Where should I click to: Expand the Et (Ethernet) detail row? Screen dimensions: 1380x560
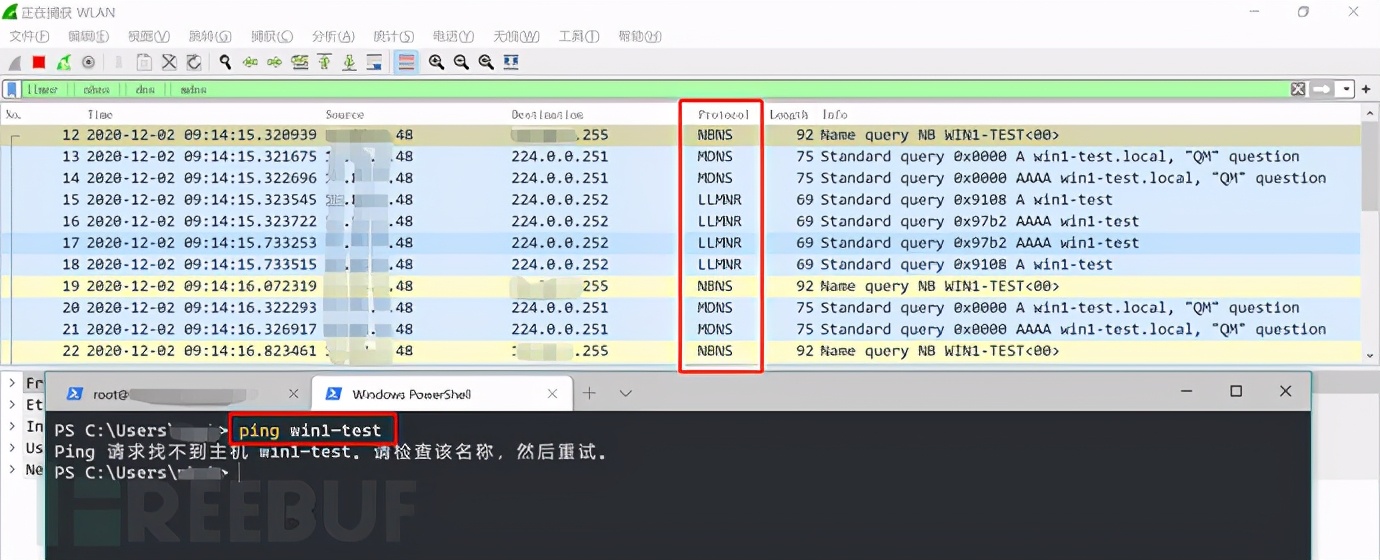[11, 405]
